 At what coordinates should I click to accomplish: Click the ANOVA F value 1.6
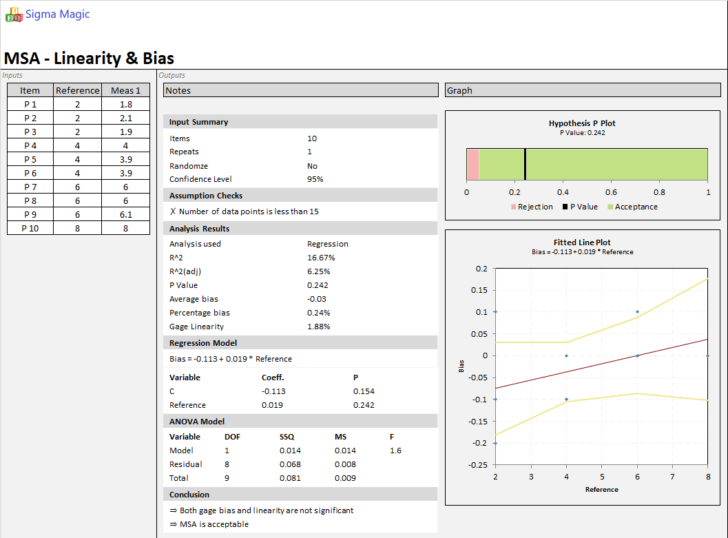(395, 450)
